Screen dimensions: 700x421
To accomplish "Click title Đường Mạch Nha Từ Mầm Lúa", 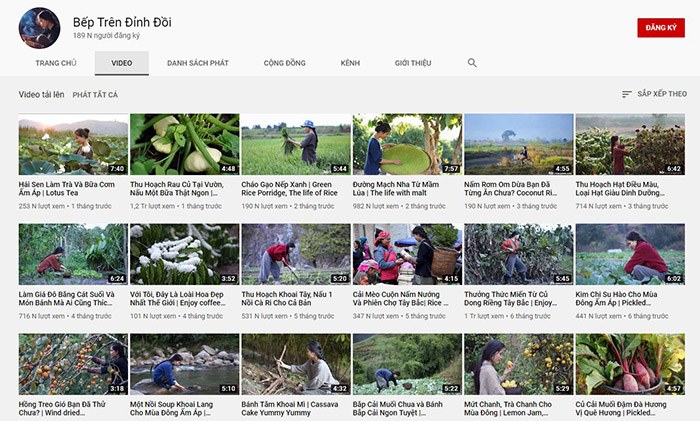I will pyautogui.click(x=396, y=188).
